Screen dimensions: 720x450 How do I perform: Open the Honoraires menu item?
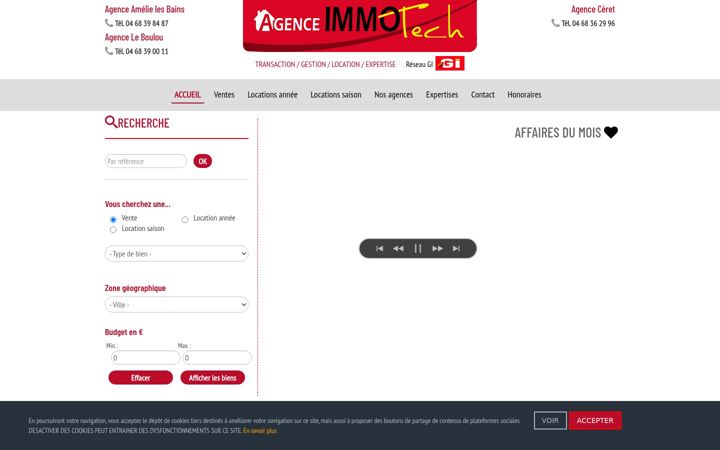click(x=524, y=95)
